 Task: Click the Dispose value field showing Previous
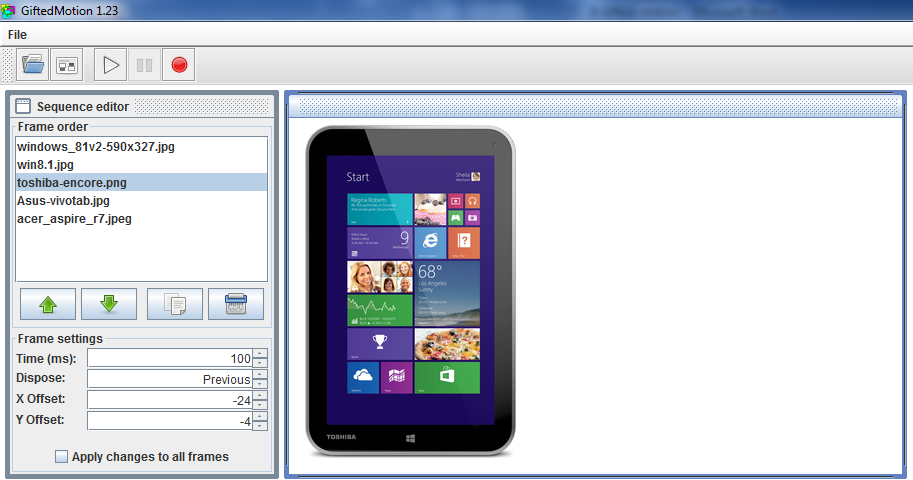pyautogui.click(x=170, y=379)
